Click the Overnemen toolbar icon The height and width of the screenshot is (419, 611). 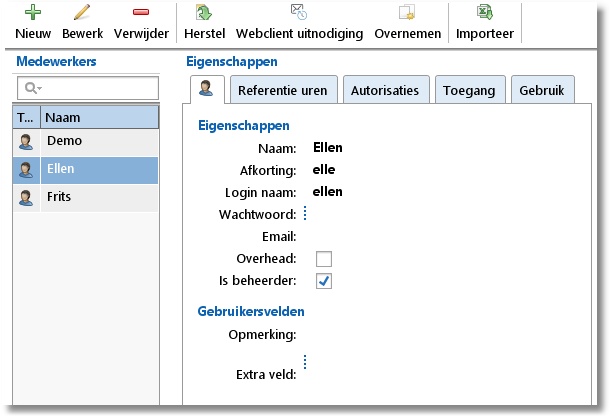(x=407, y=13)
